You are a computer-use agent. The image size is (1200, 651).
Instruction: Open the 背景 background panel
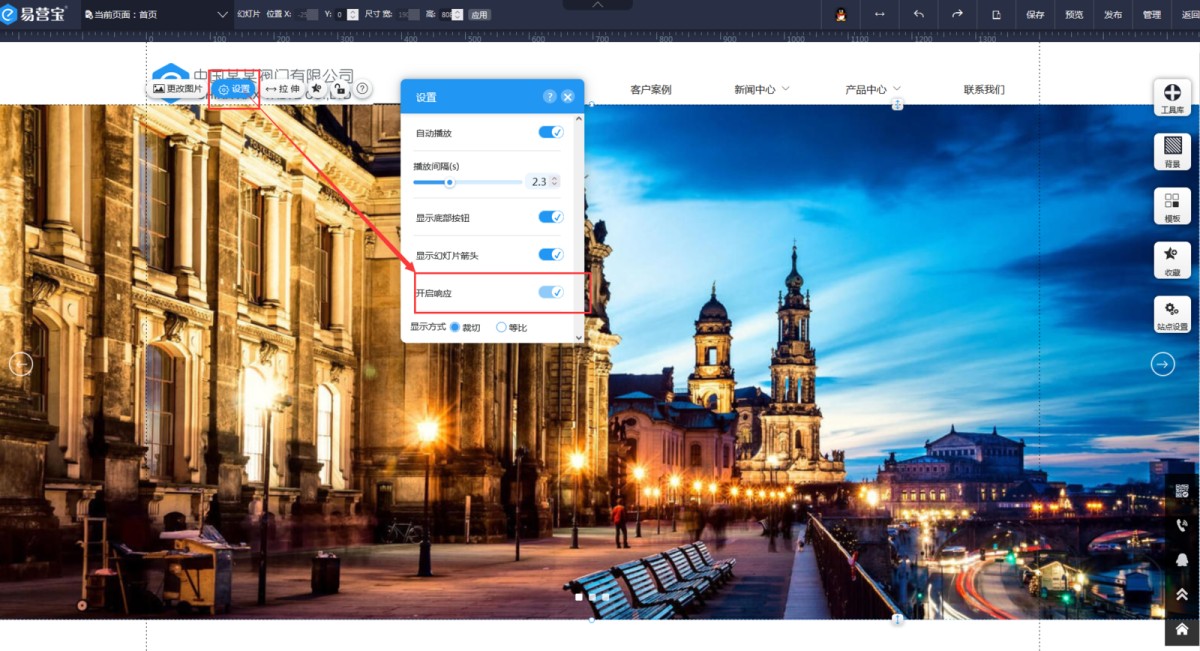(1171, 152)
